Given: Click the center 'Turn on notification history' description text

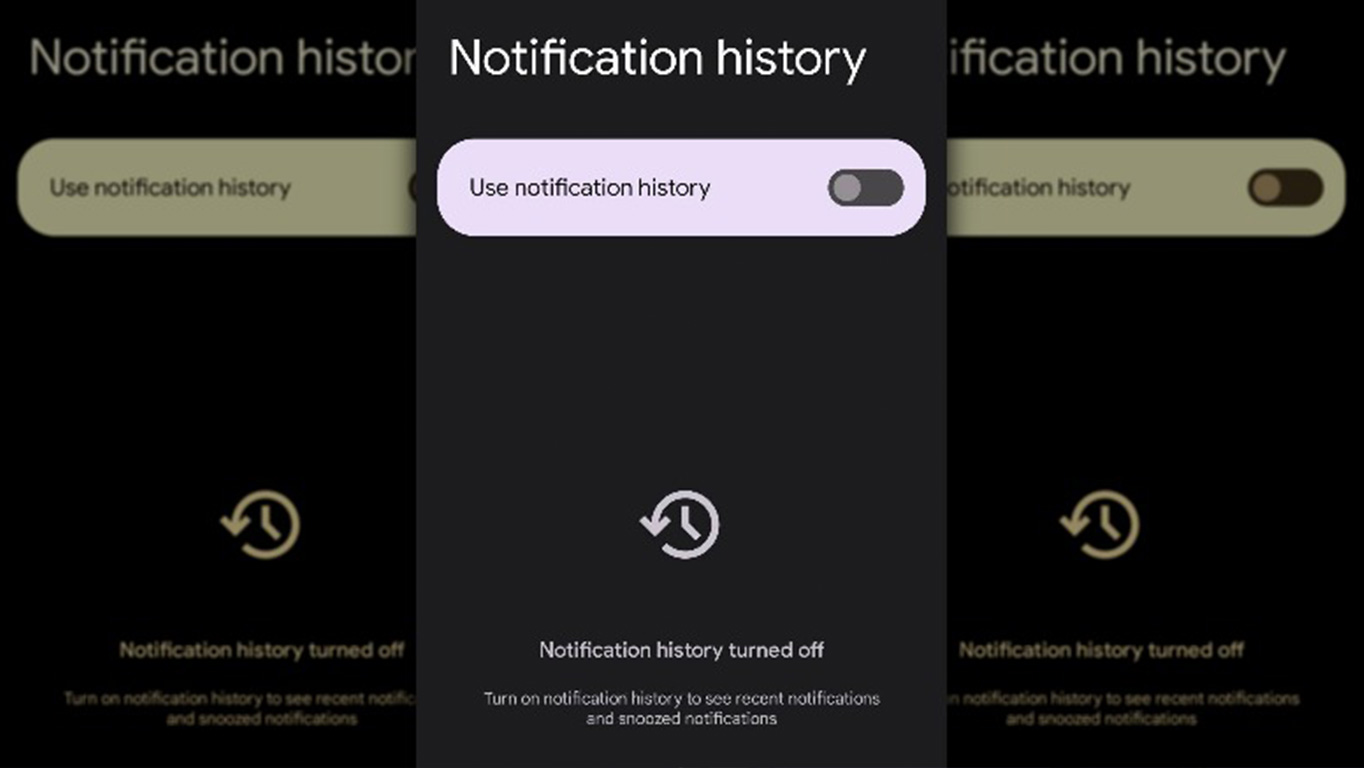Looking at the screenshot, I should (x=681, y=698).
